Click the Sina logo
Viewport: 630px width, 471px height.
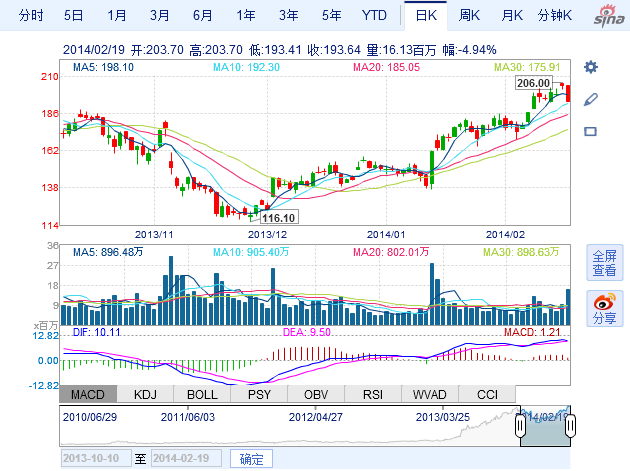click(606, 16)
